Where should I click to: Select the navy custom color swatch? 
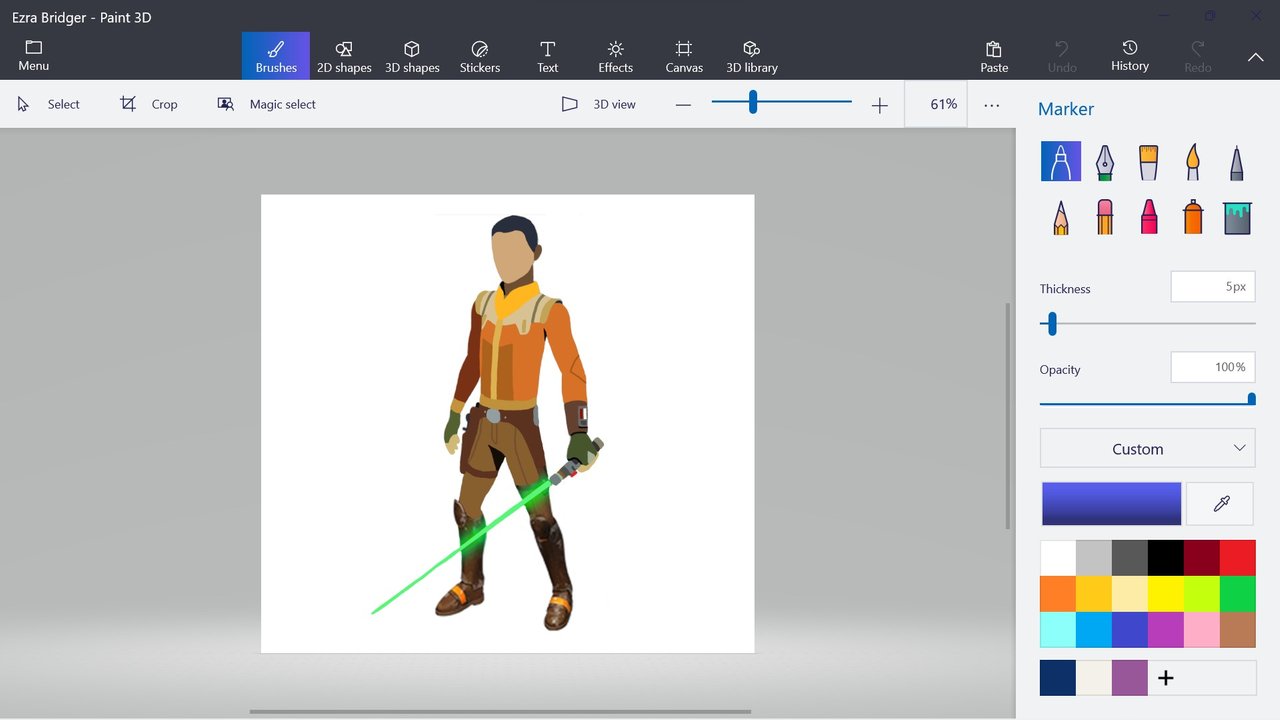pyautogui.click(x=1058, y=678)
